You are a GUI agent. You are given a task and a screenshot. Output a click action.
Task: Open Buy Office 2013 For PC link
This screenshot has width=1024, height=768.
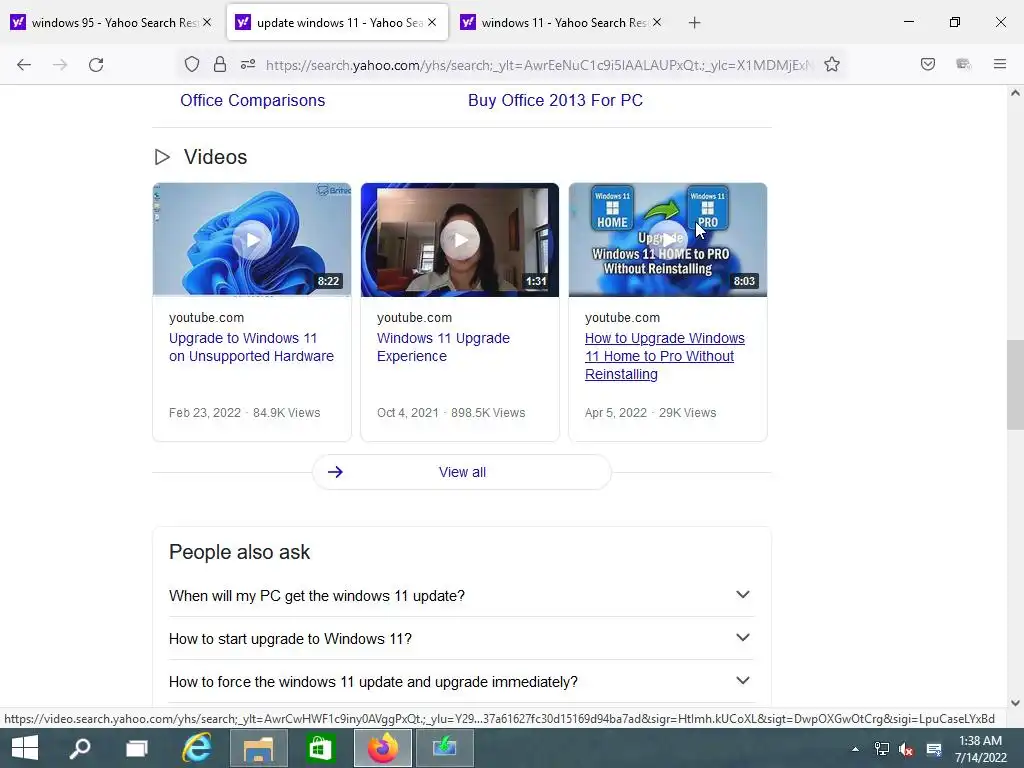click(556, 101)
